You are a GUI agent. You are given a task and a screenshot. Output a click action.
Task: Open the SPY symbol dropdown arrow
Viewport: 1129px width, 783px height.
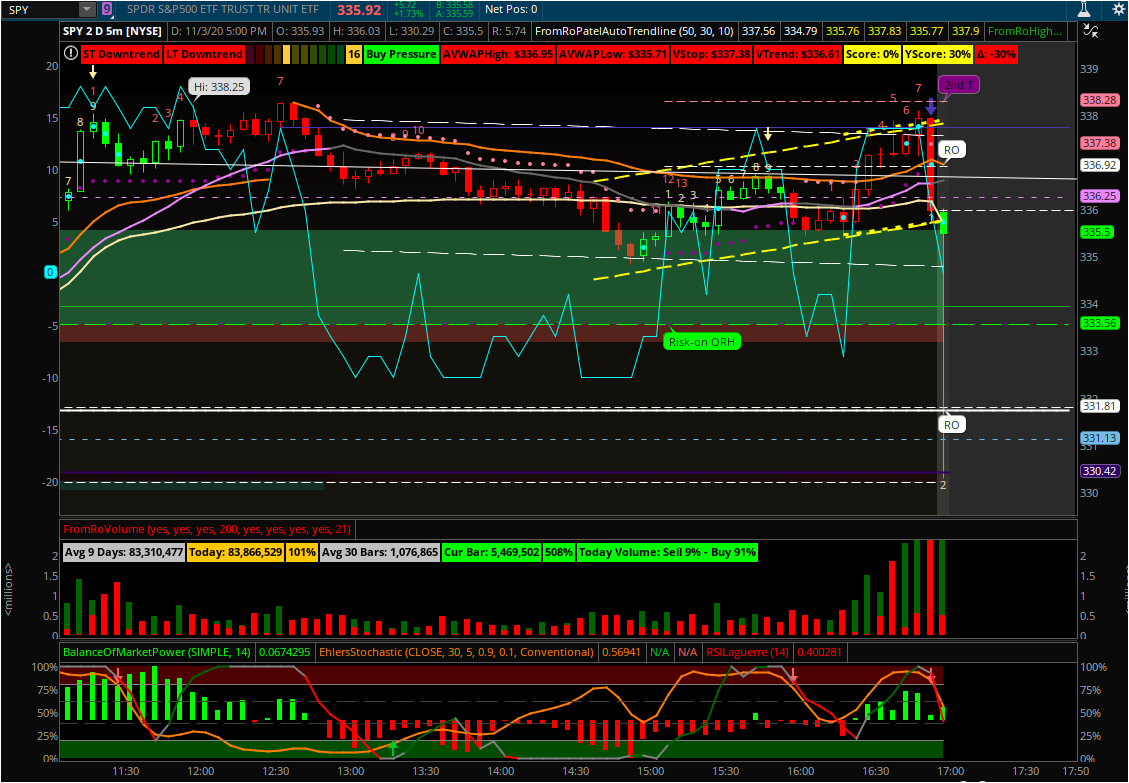point(86,9)
